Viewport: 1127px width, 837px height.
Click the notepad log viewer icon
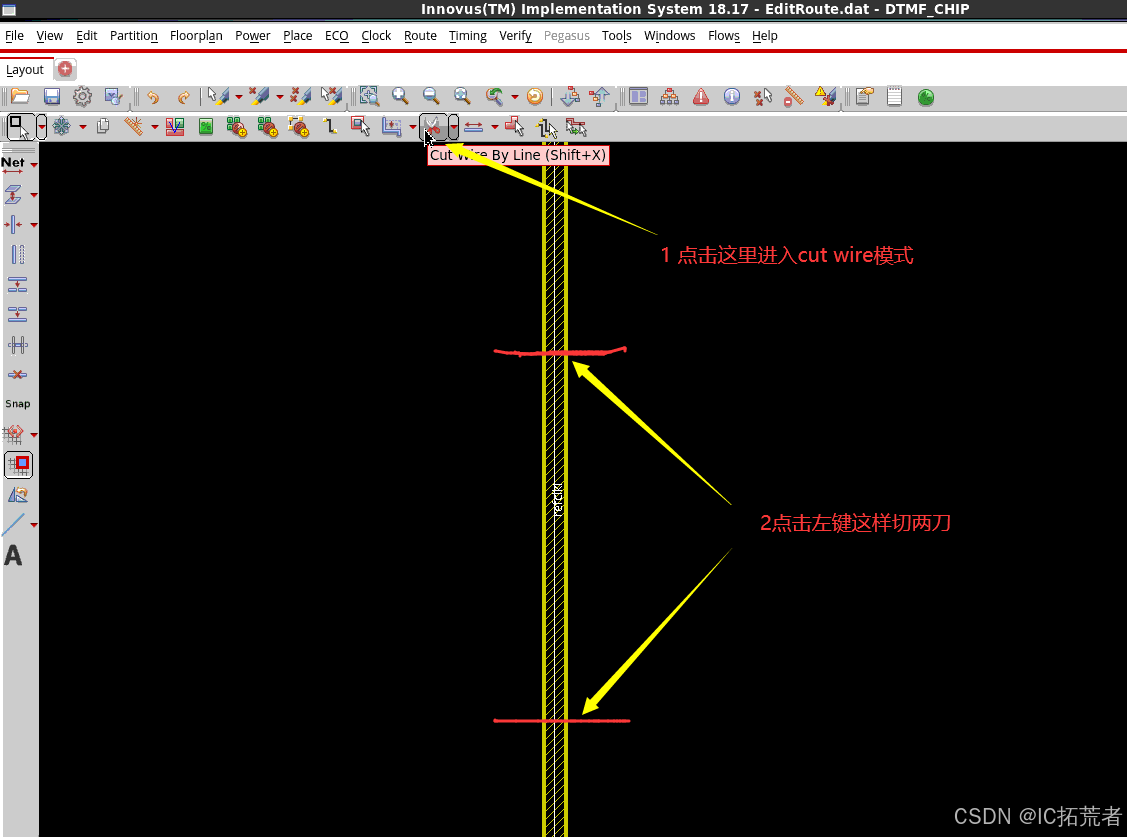[894, 96]
